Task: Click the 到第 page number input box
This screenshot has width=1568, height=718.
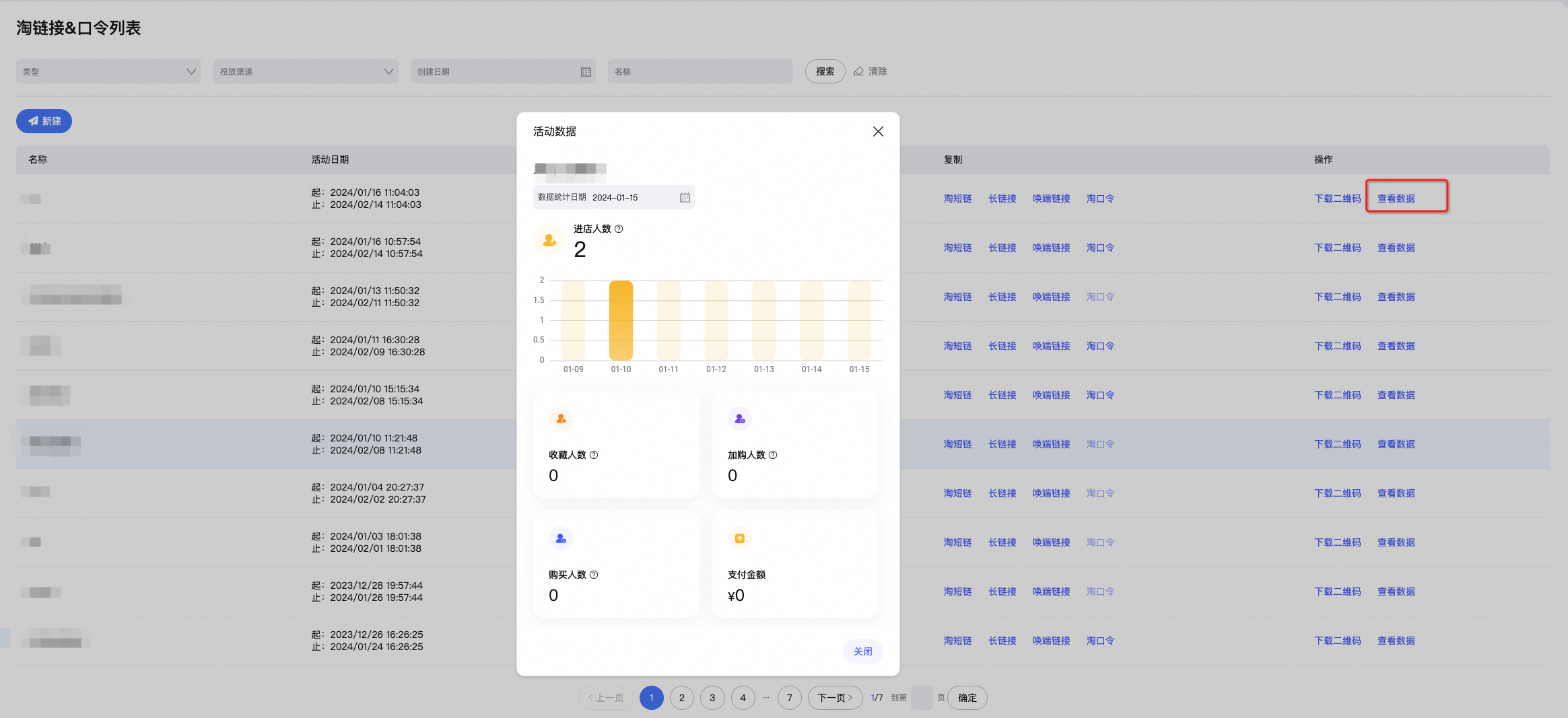Action: click(x=922, y=698)
